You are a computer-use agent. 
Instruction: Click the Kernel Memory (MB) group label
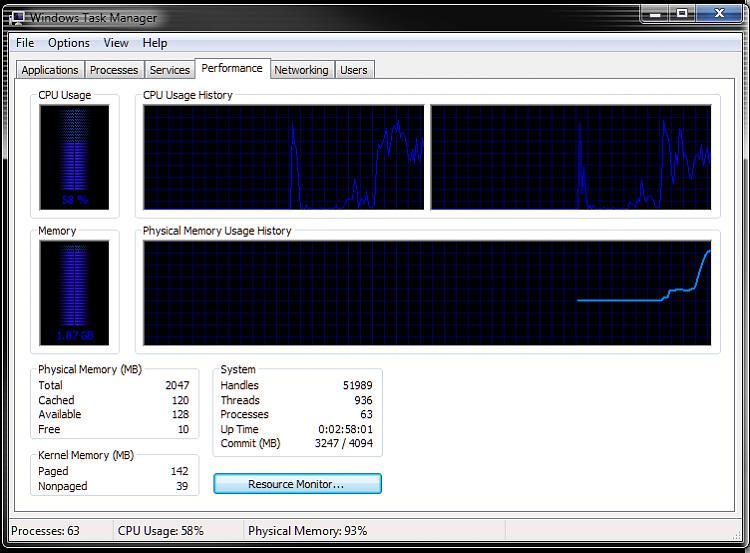tap(86, 455)
